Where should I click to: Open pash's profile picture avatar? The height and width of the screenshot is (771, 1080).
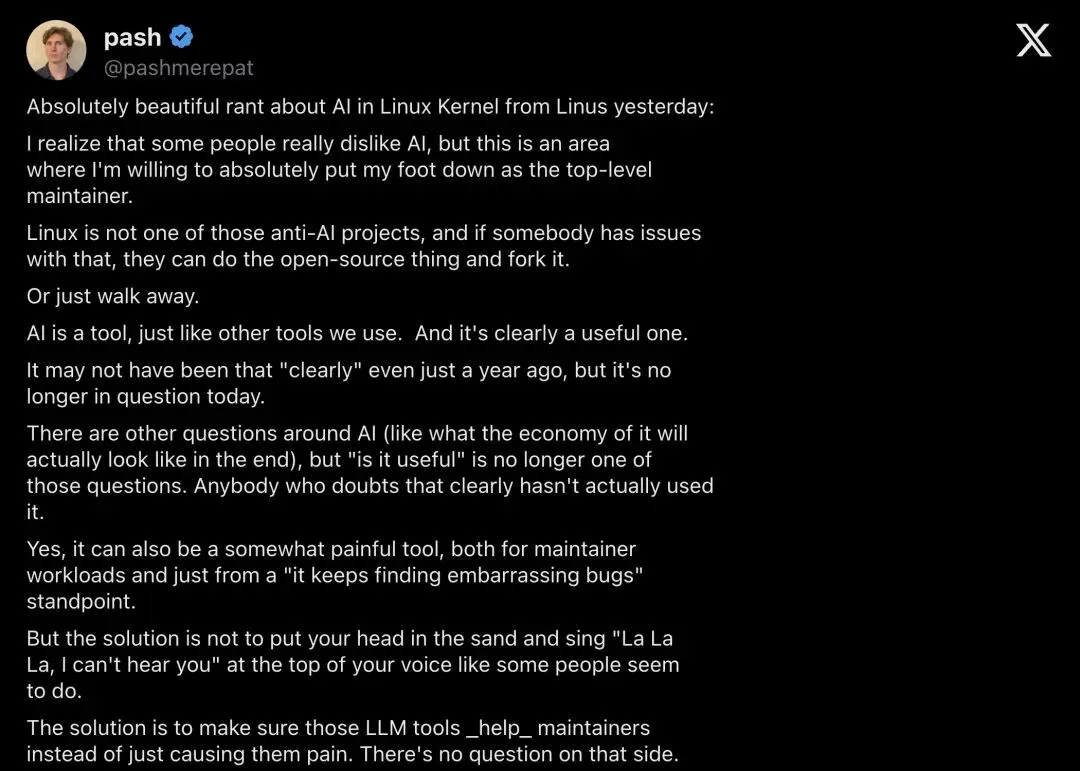[56, 50]
